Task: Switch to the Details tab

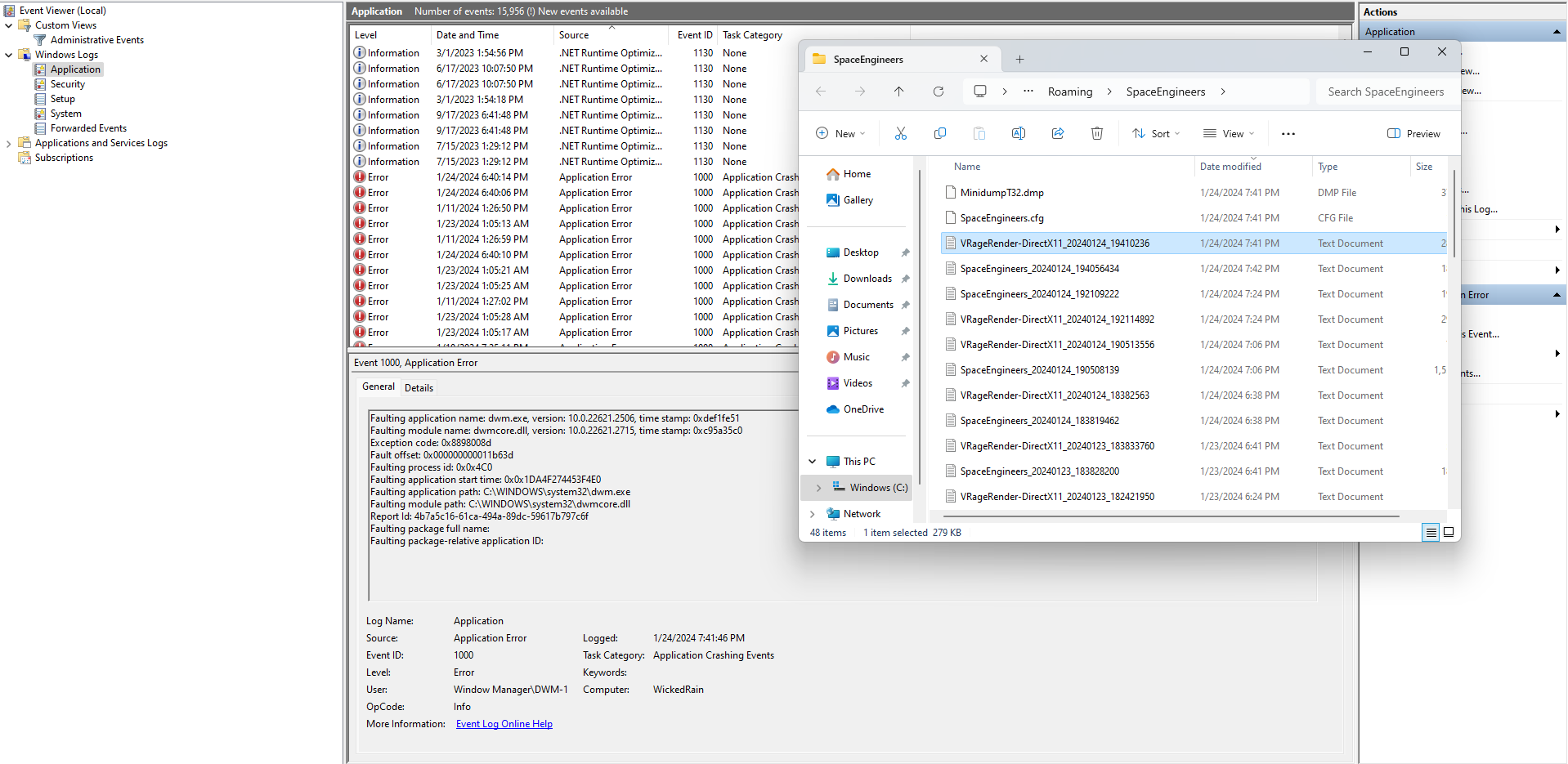Action: [419, 388]
